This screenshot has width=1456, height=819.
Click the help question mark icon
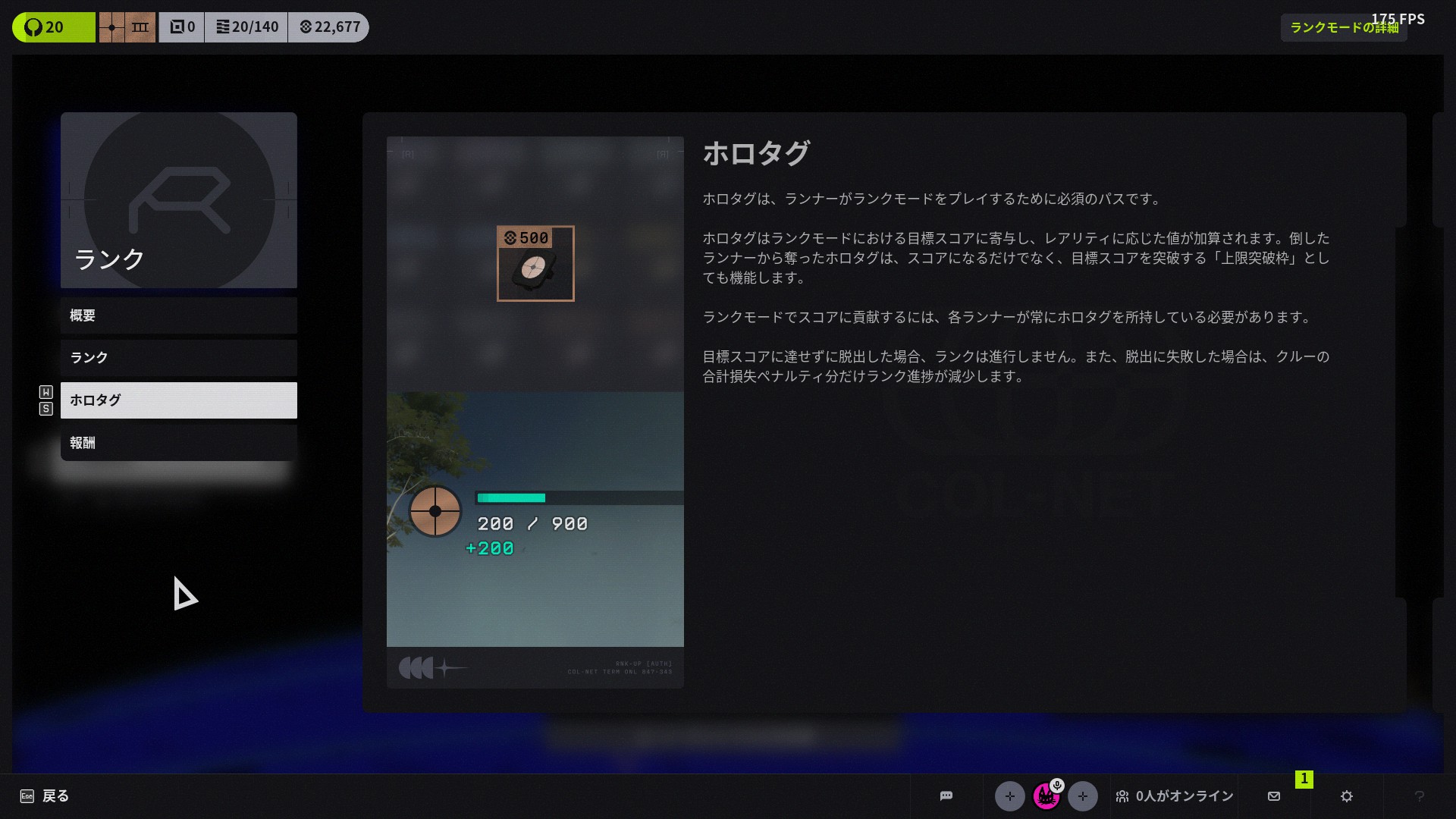pyautogui.click(x=1419, y=795)
